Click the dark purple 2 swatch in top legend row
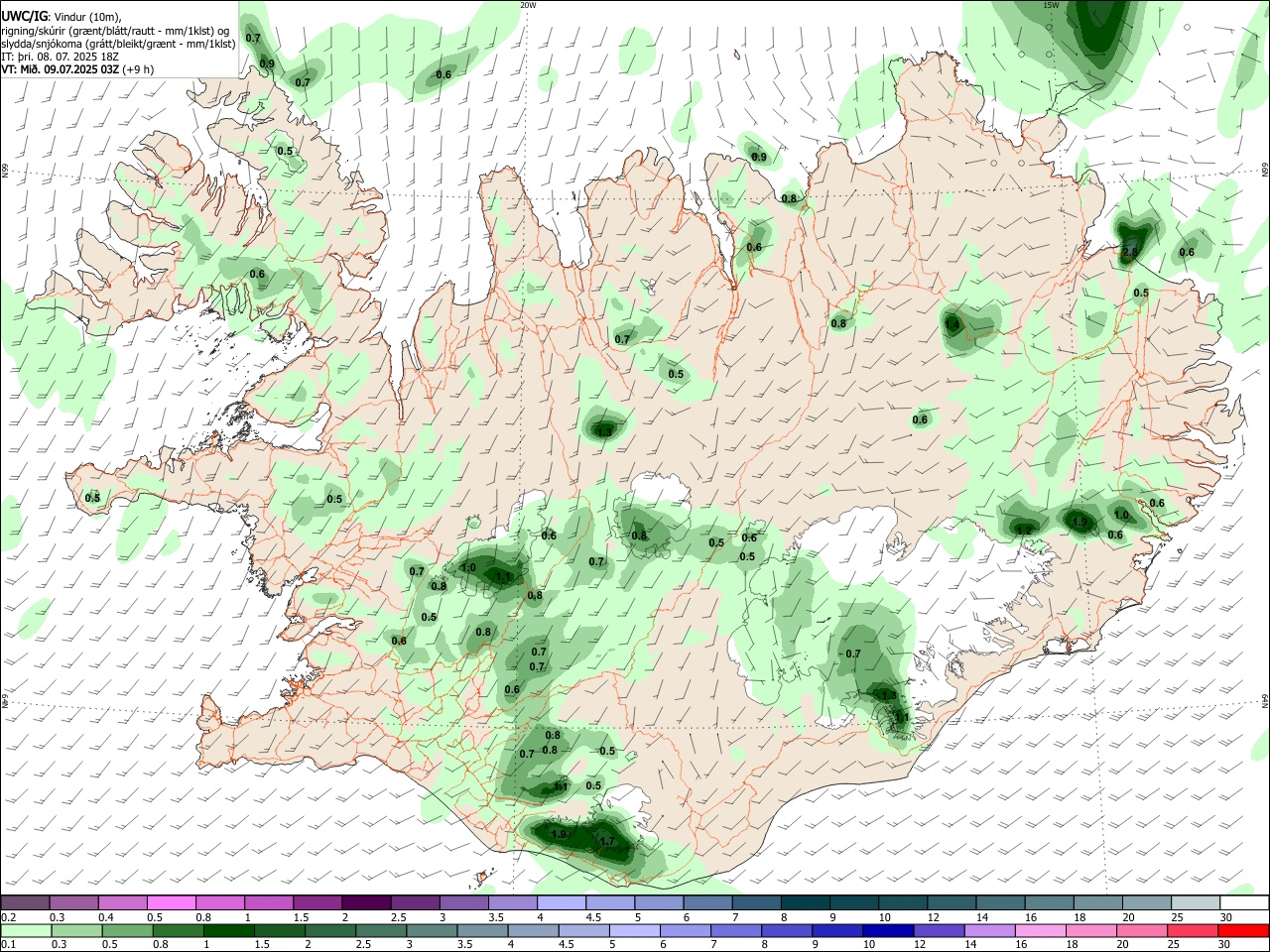This screenshot has width=1270, height=952. [x=367, y=902]
